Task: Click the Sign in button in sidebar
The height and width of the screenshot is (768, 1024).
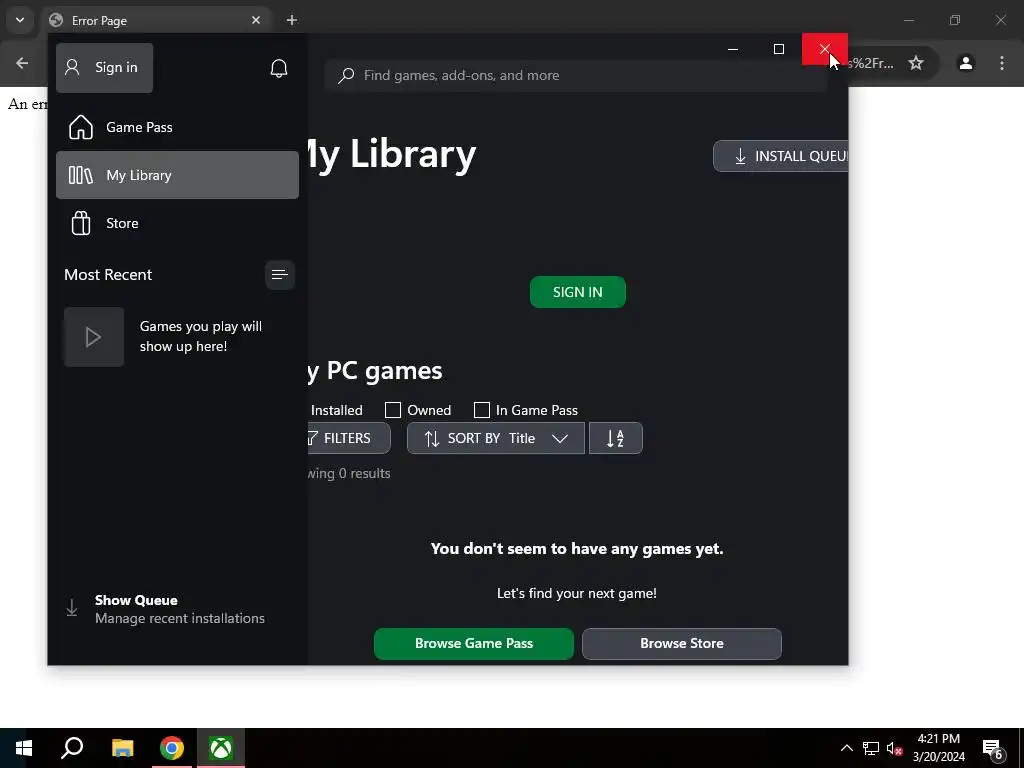Action: (104, 67)
